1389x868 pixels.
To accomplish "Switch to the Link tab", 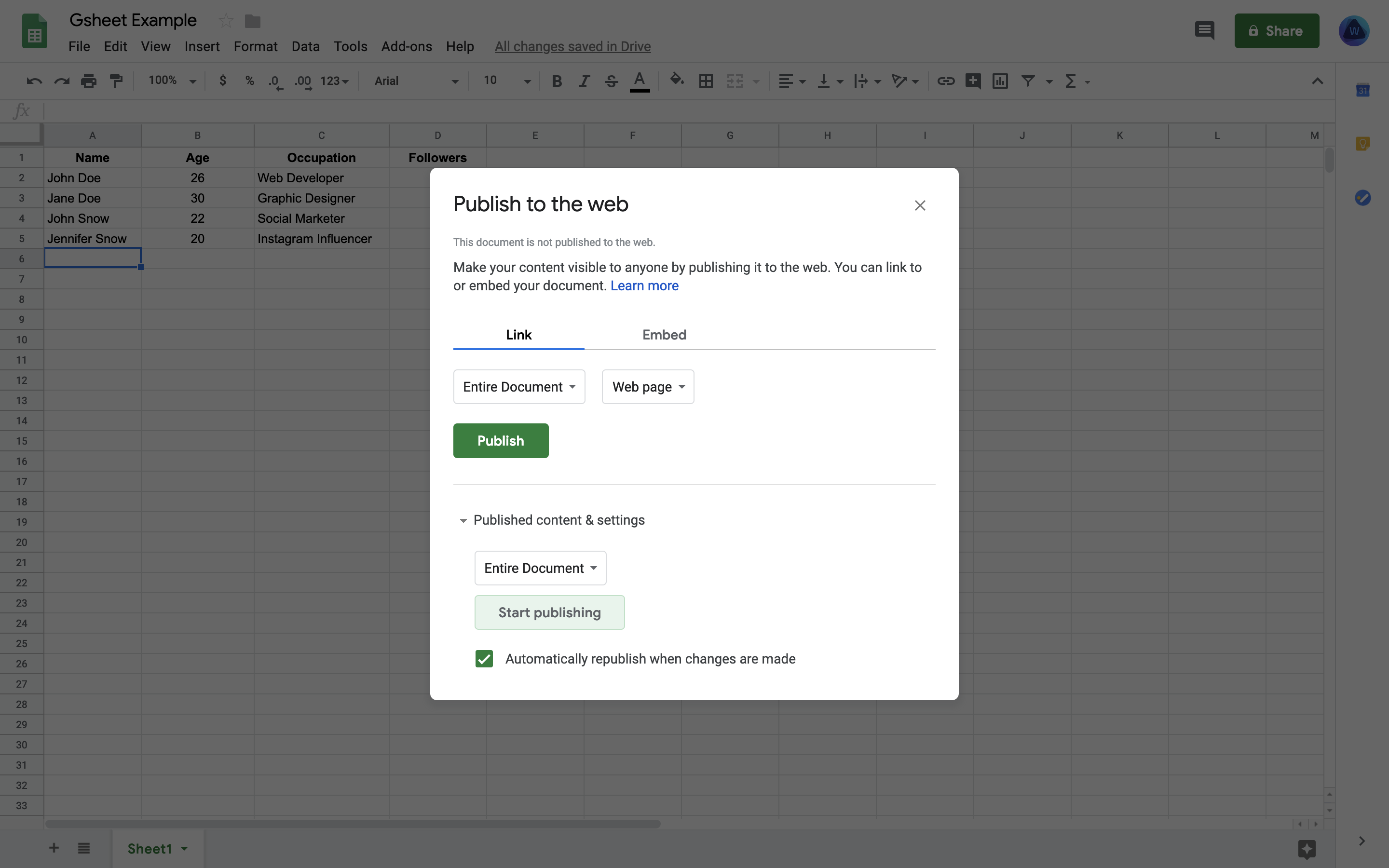I will point(519,335).
